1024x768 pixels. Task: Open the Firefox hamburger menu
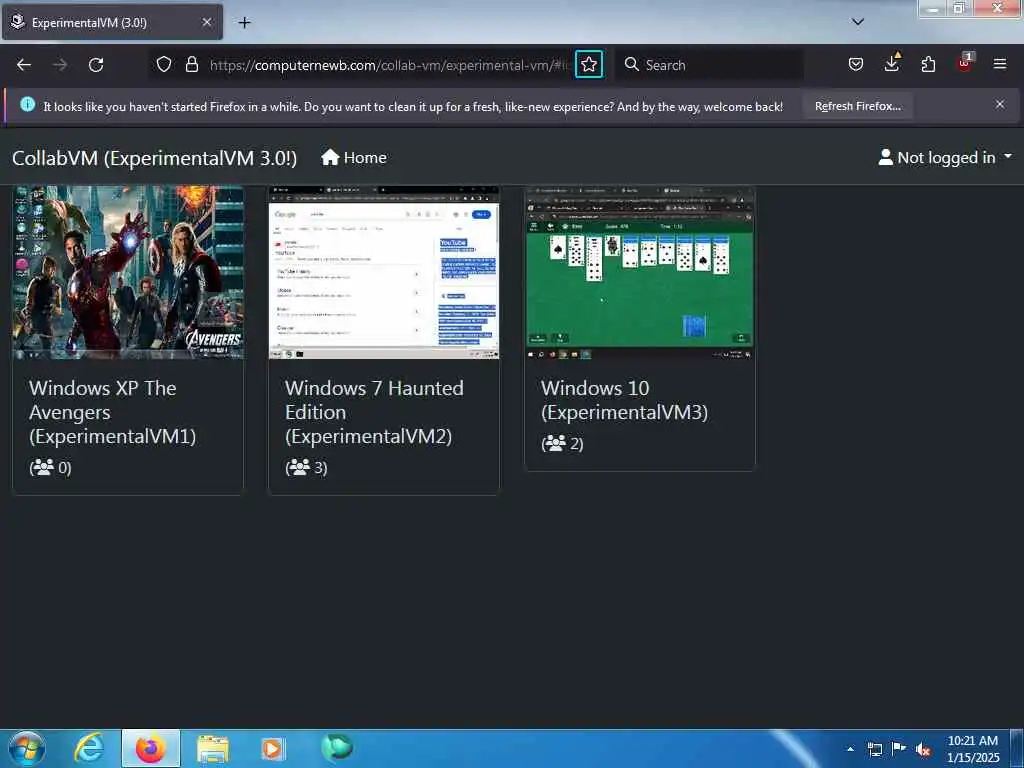tap(1000, 64)
